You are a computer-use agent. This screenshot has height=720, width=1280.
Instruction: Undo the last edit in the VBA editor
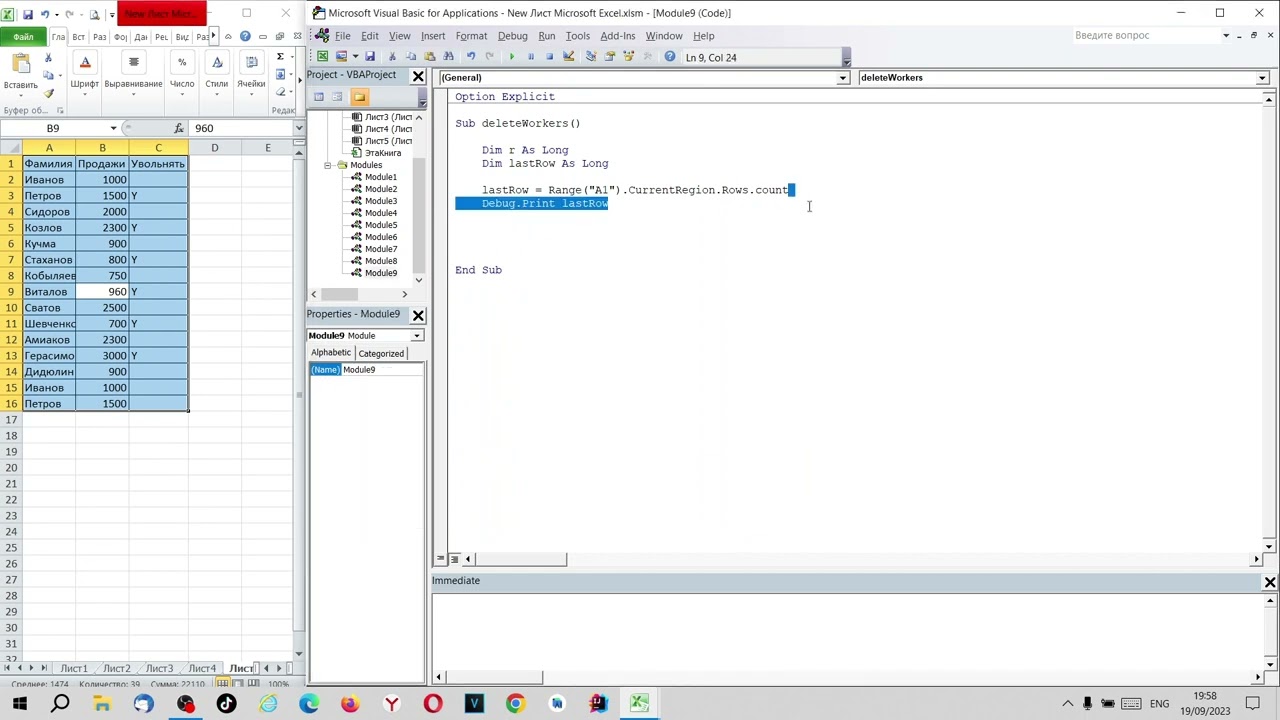click(x=471, y=57)
